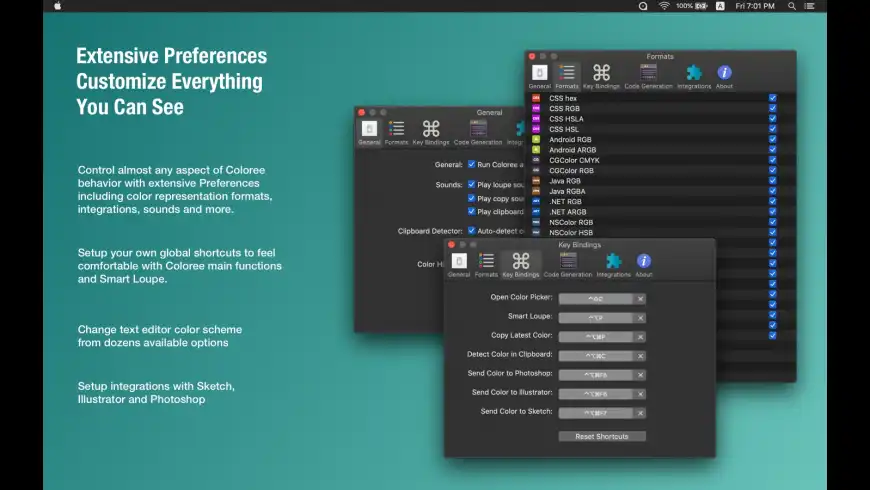Clear the Send Color to Photoshop shortcut
The image size is (870, 490).
tap(640, 375)
